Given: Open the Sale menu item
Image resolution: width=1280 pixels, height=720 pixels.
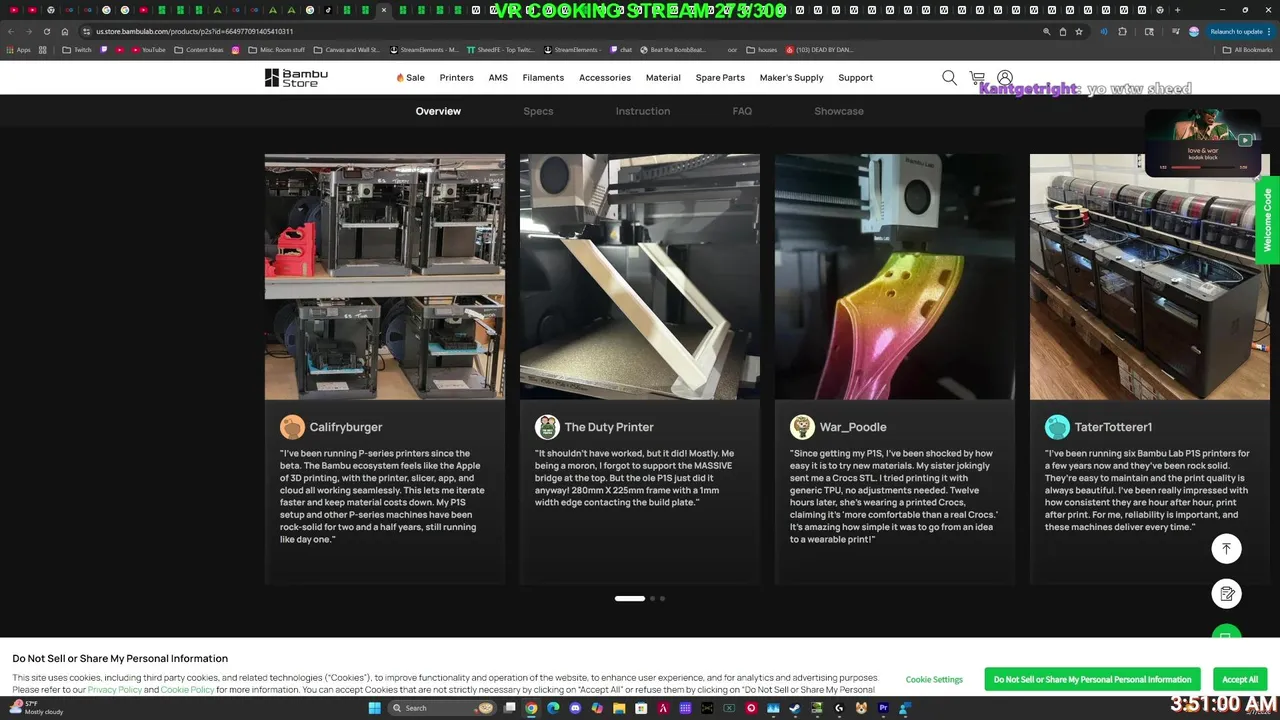Looking at the screenshot, I should pyautogui.click(x=411, y=78).
